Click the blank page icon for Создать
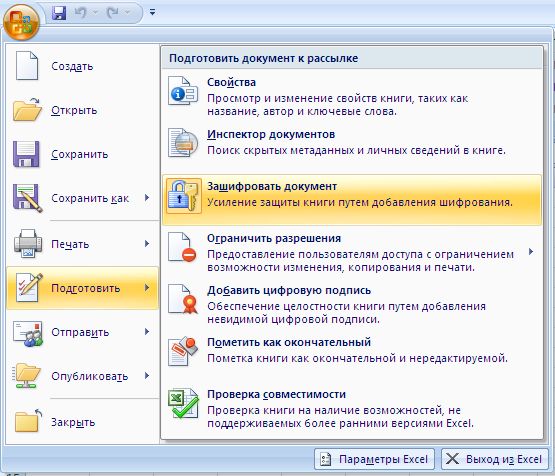The height and width of the screenshot is (476, 555). (x=27, y=65)
